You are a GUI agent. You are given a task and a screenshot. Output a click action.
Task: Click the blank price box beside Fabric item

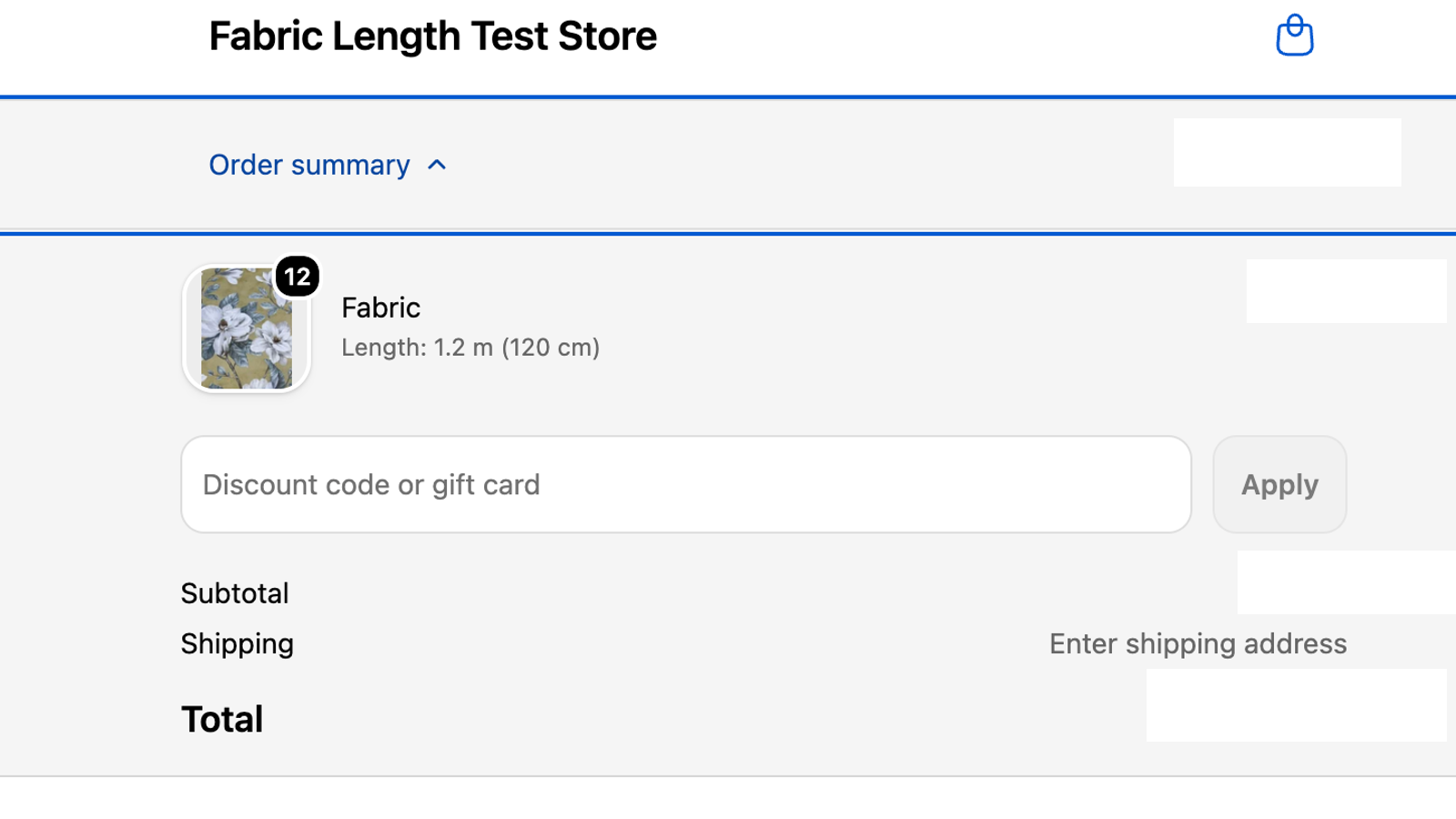pos(1347,291)
